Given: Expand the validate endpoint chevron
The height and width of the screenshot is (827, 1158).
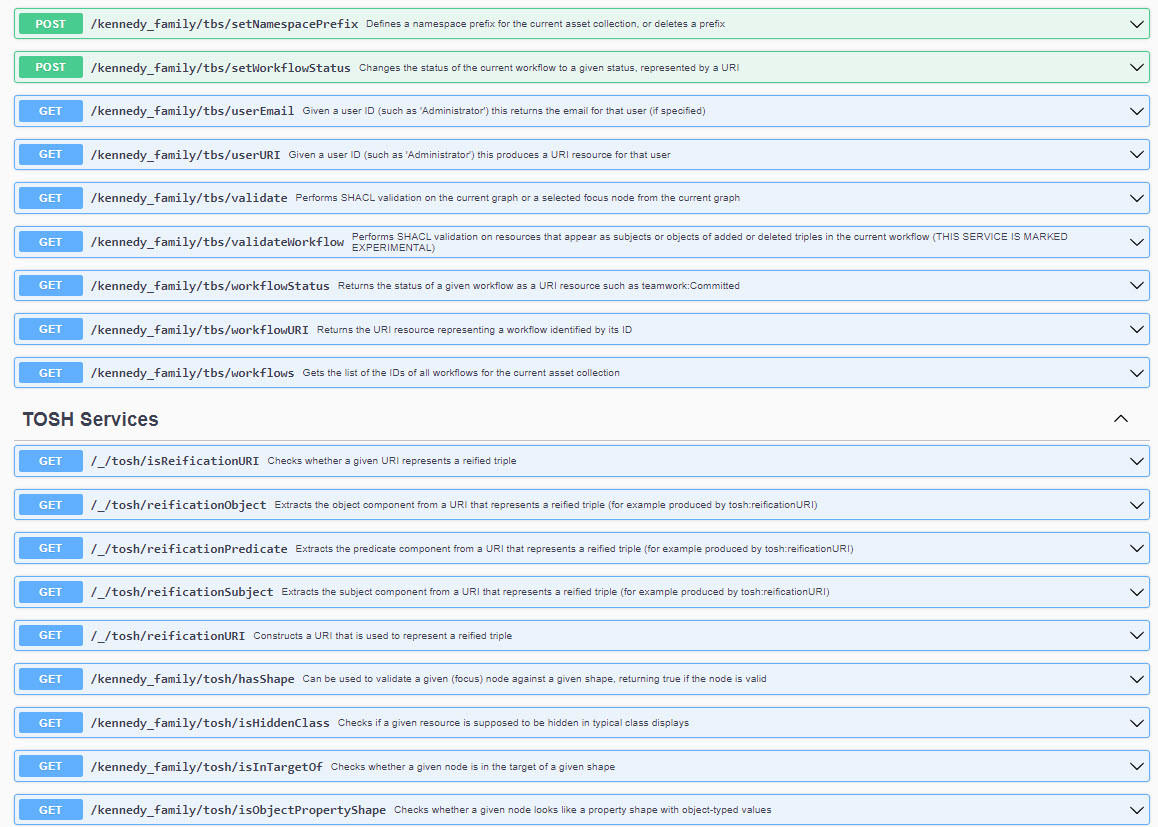Looking at the screenshot, I should 1136,198.
